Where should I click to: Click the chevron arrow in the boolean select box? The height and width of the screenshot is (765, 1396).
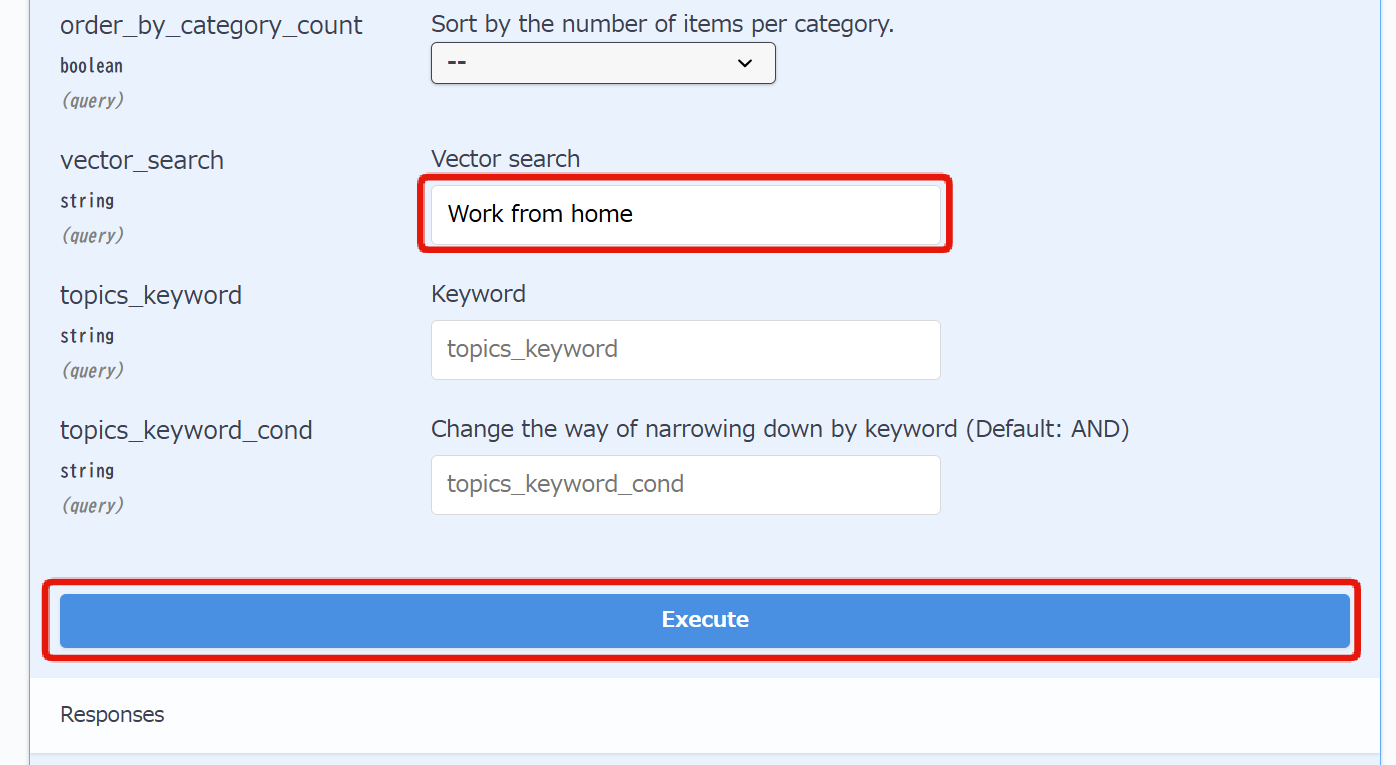(x=744, y=63)
